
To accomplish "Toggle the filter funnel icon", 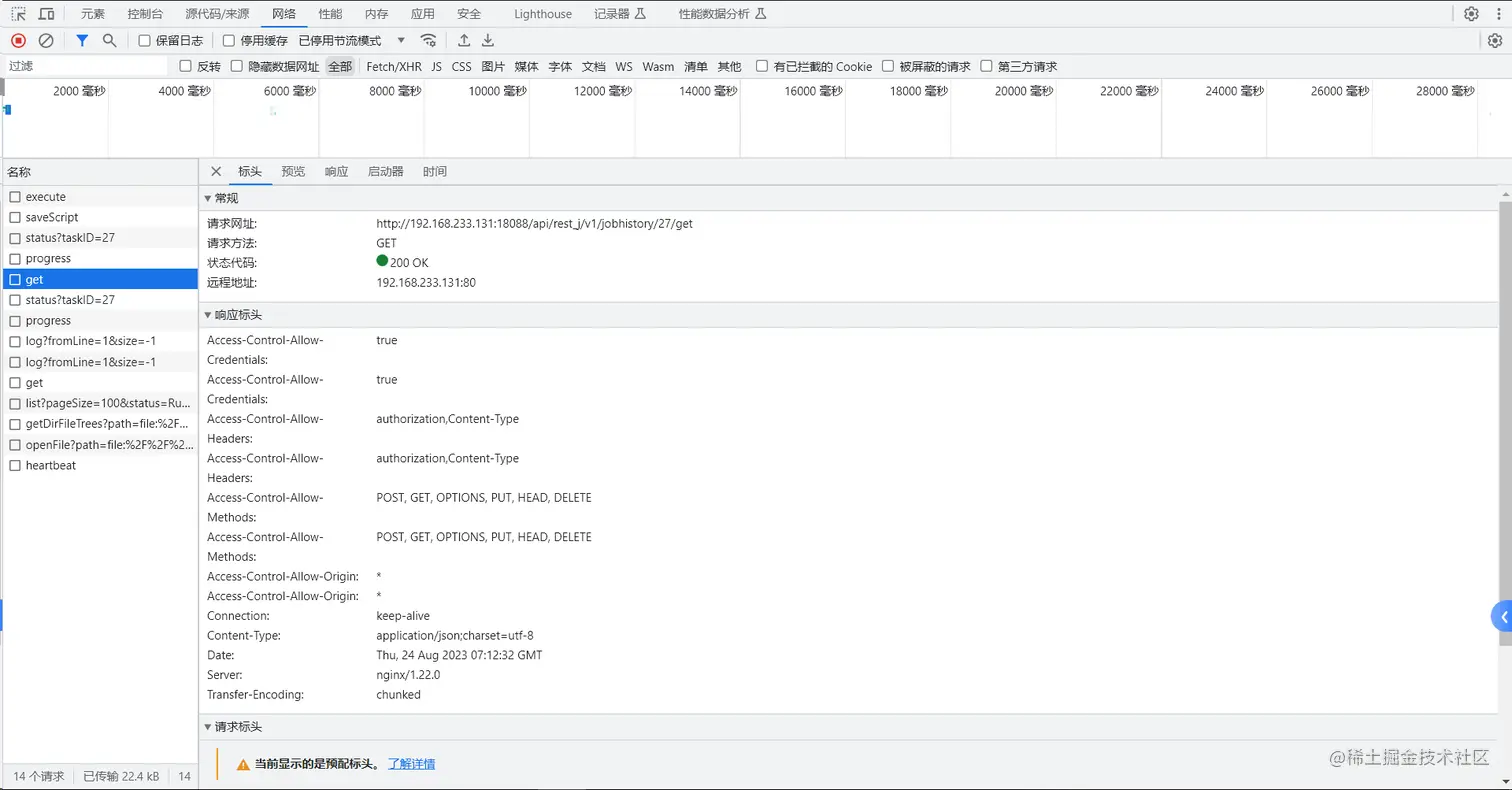I will 82,40.
